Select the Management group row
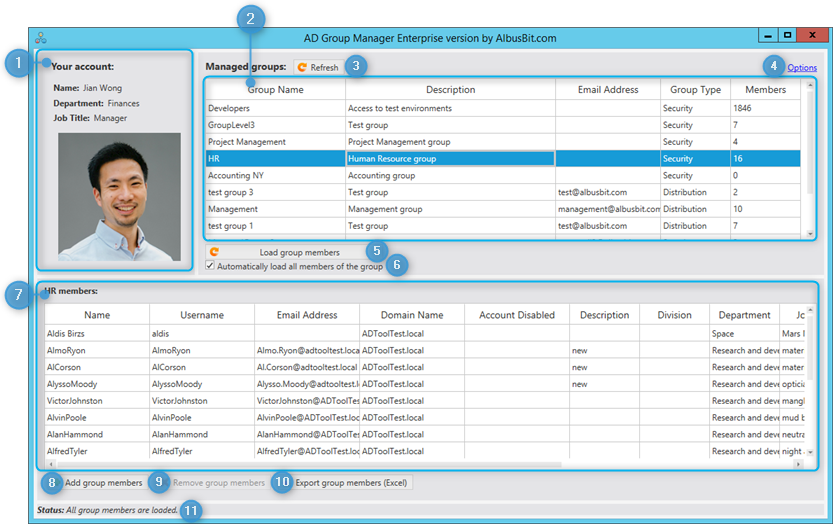The width and height of the screenshot is (833, 524). [x=503, y=209]
